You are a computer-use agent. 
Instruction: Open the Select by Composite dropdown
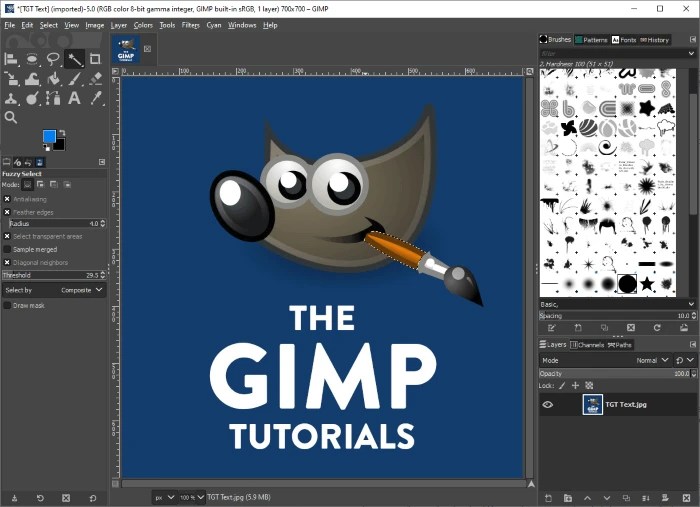[54, 290]
